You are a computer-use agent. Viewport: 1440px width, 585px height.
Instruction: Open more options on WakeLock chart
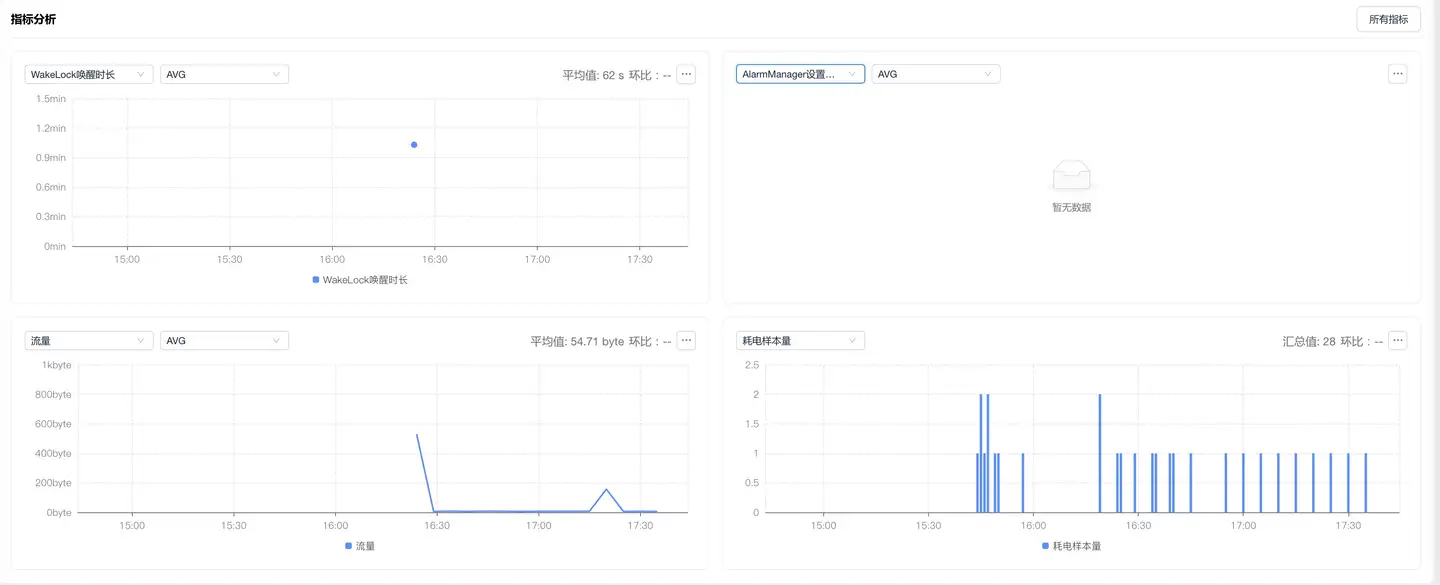point(686,74)
